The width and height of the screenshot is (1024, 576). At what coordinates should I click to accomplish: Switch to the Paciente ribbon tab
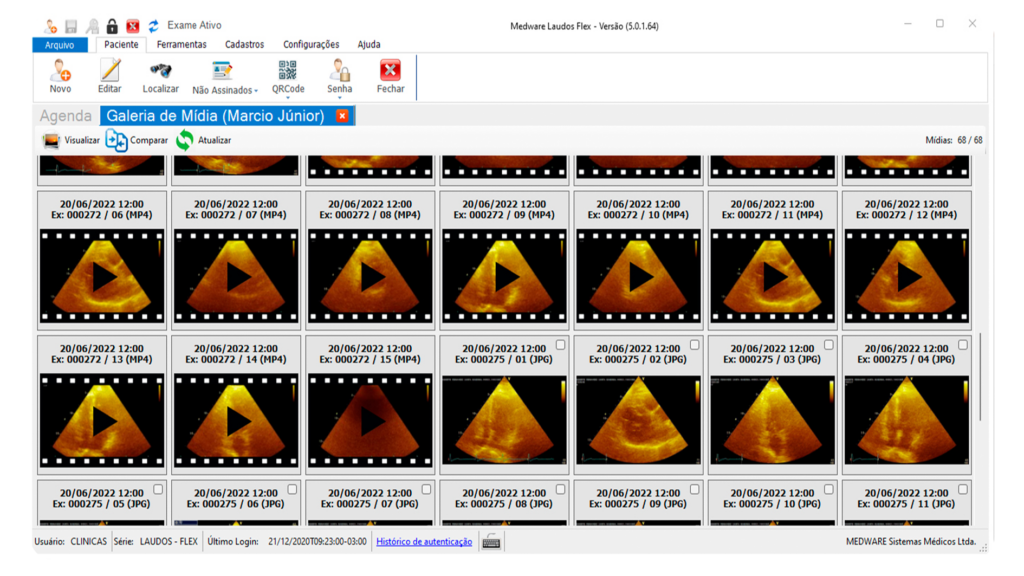pyautogui.click(x=121, y=44)
